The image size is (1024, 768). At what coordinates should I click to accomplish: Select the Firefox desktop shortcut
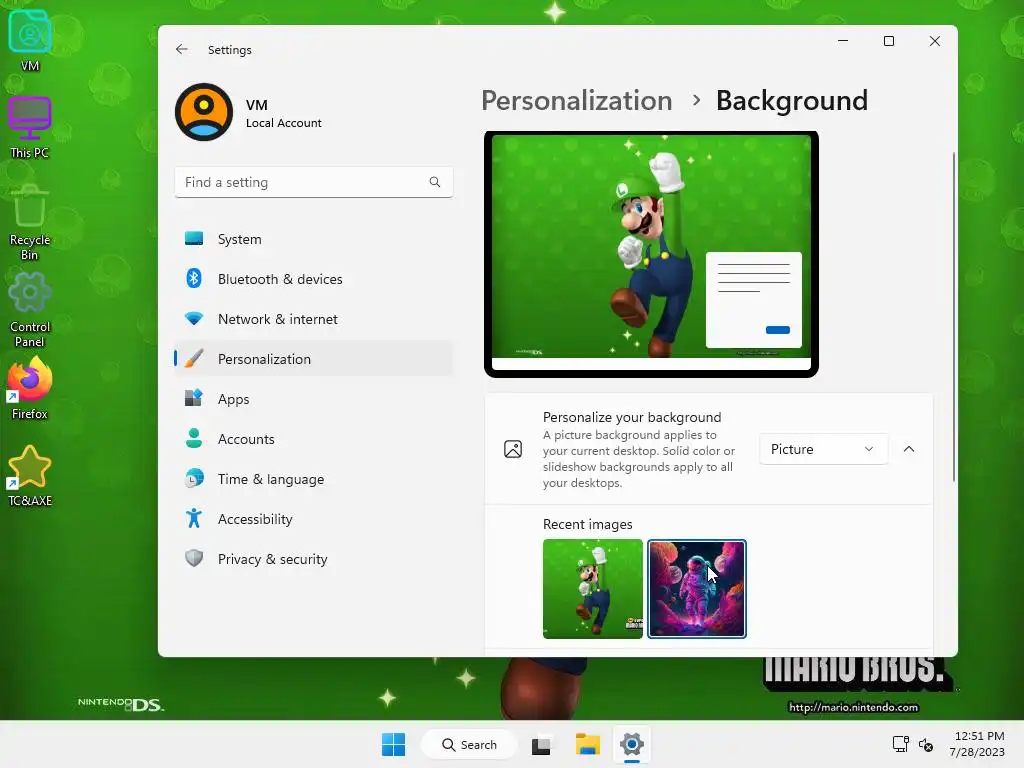(x=29, y=389)
